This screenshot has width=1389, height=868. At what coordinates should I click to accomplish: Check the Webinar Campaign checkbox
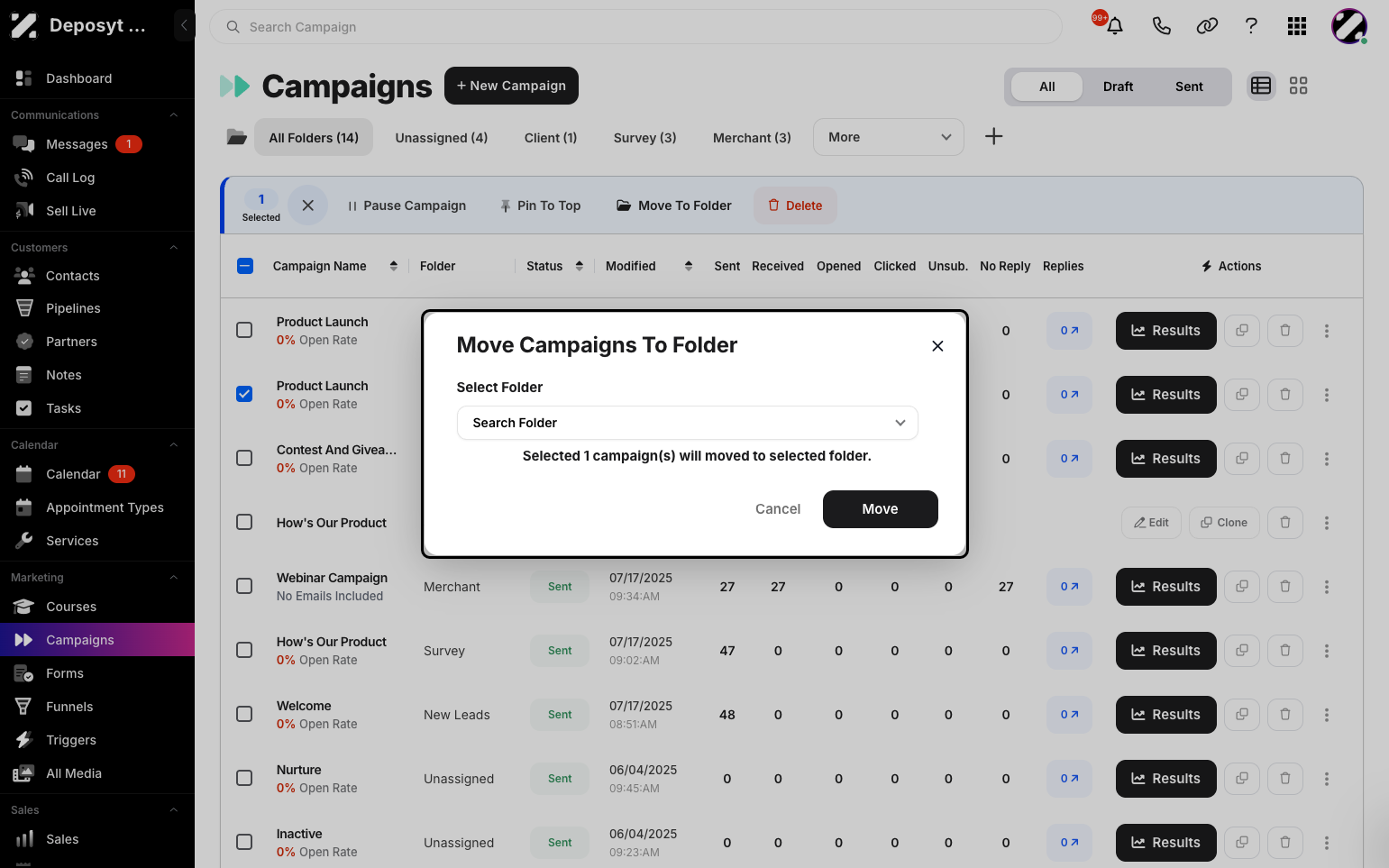pyautogui.click(x=244, y=586)
